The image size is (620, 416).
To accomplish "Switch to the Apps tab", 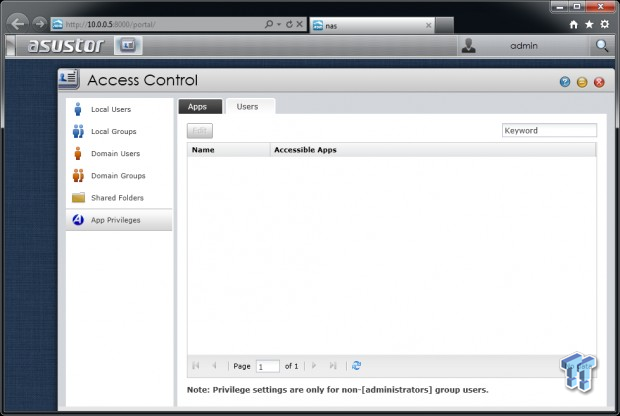I will point(200,106).
